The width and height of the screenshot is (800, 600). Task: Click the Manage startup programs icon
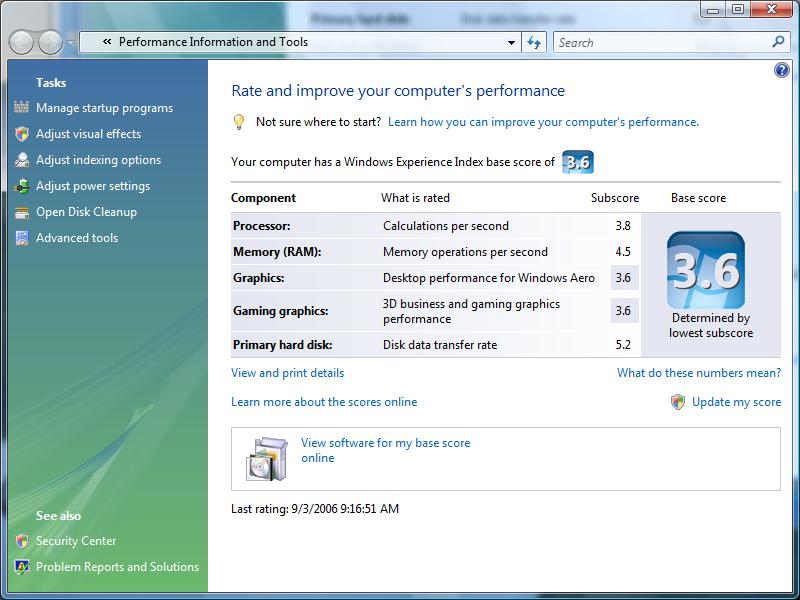pos(21,108)
